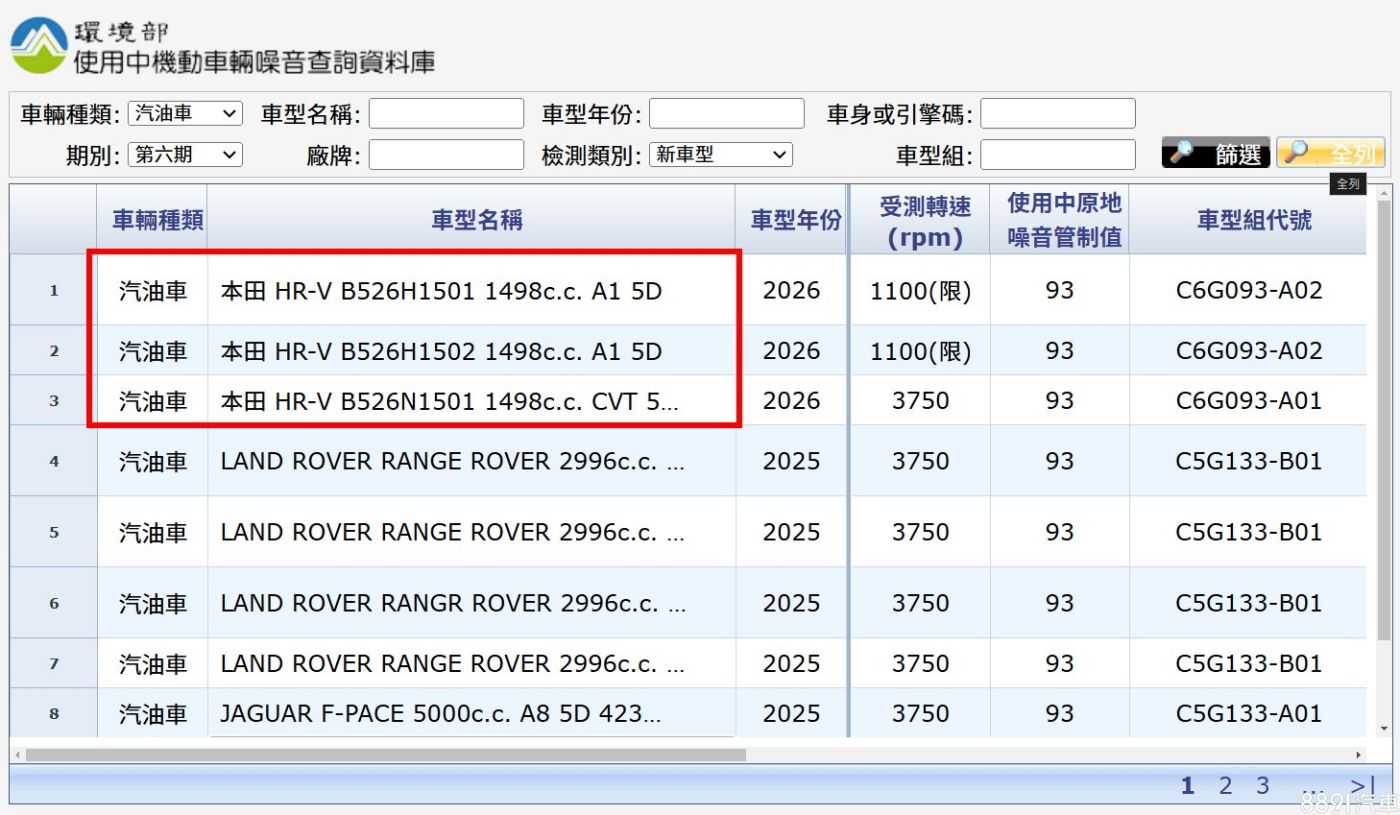The image size is (1400, 815).
Task: Sort by 車型年份 column header
Action: (x=792, y=220)
